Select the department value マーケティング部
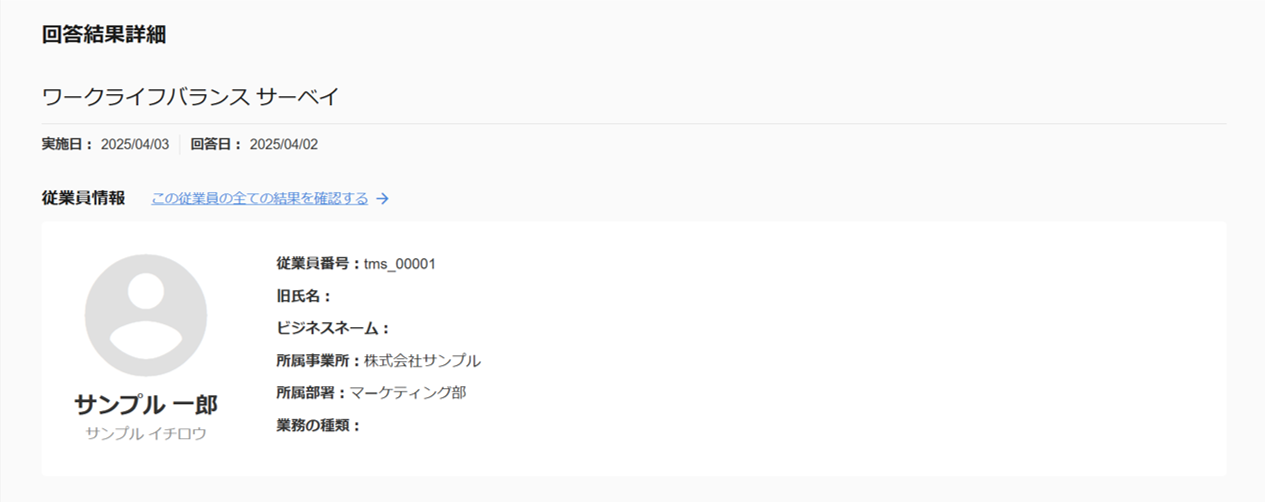1265x502 pixels. pos(408,393)
